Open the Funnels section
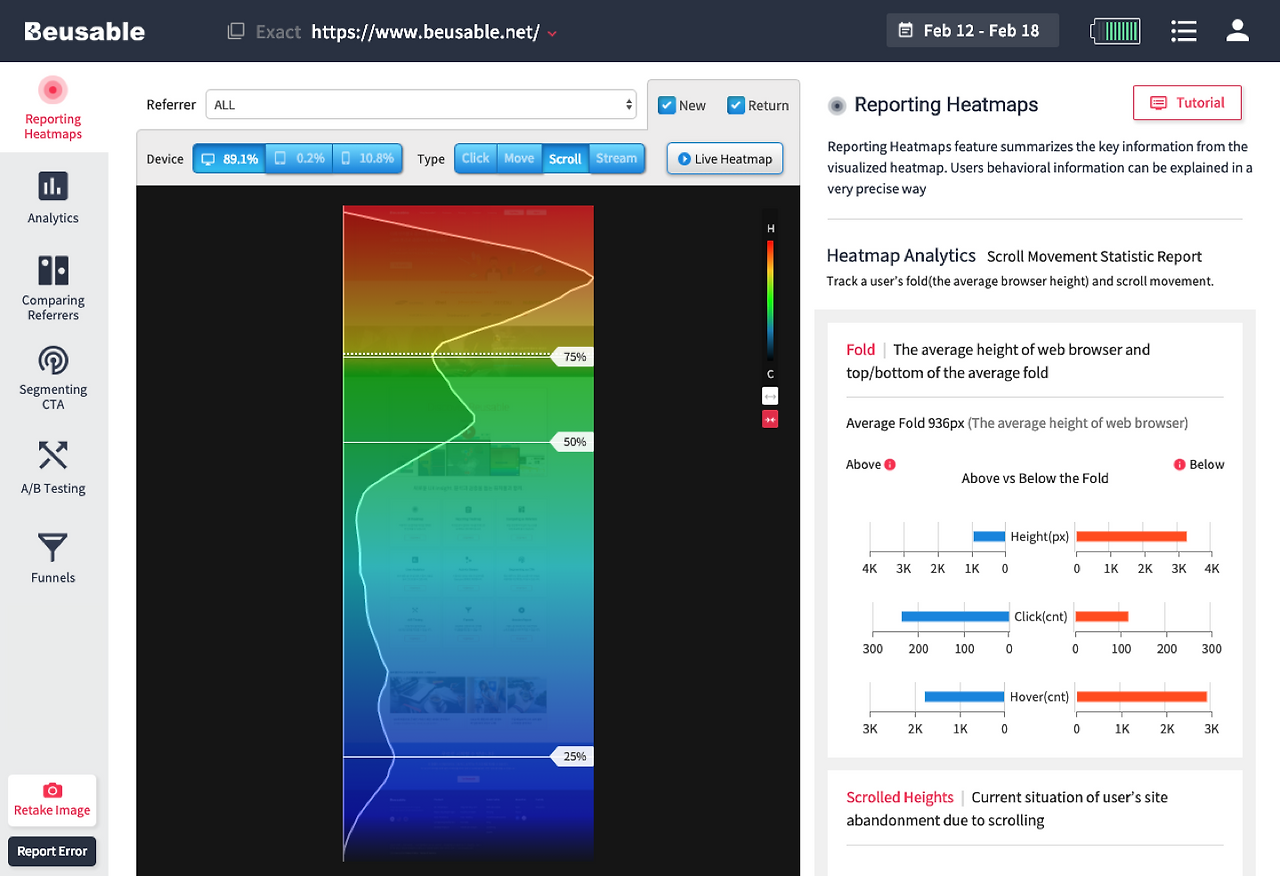 pos(53,557)
